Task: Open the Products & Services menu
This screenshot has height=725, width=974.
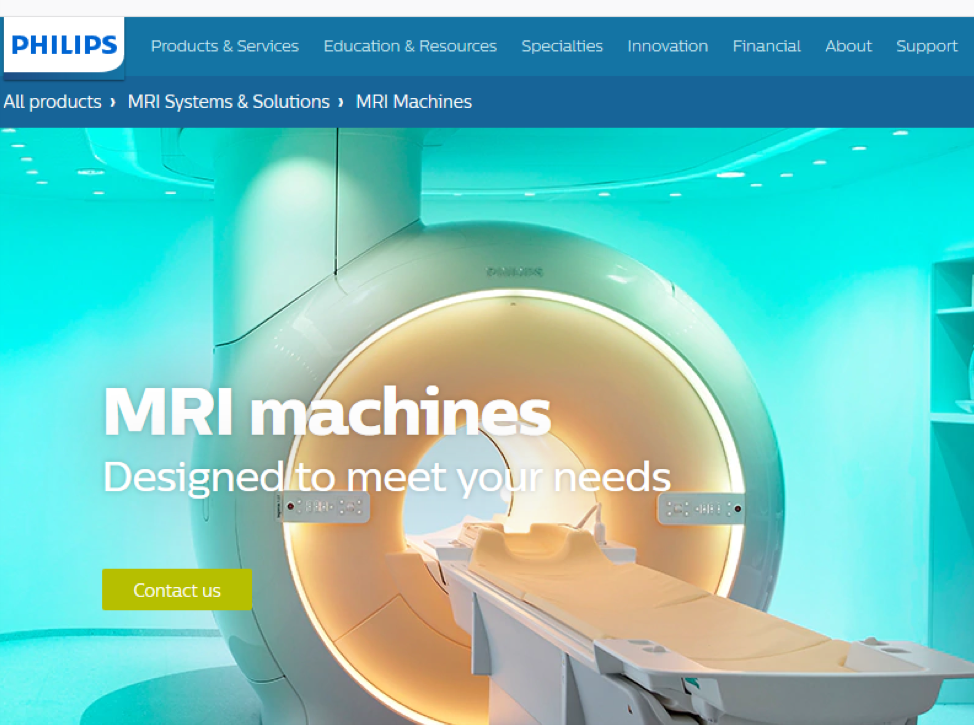Action: tap(224, 46)
